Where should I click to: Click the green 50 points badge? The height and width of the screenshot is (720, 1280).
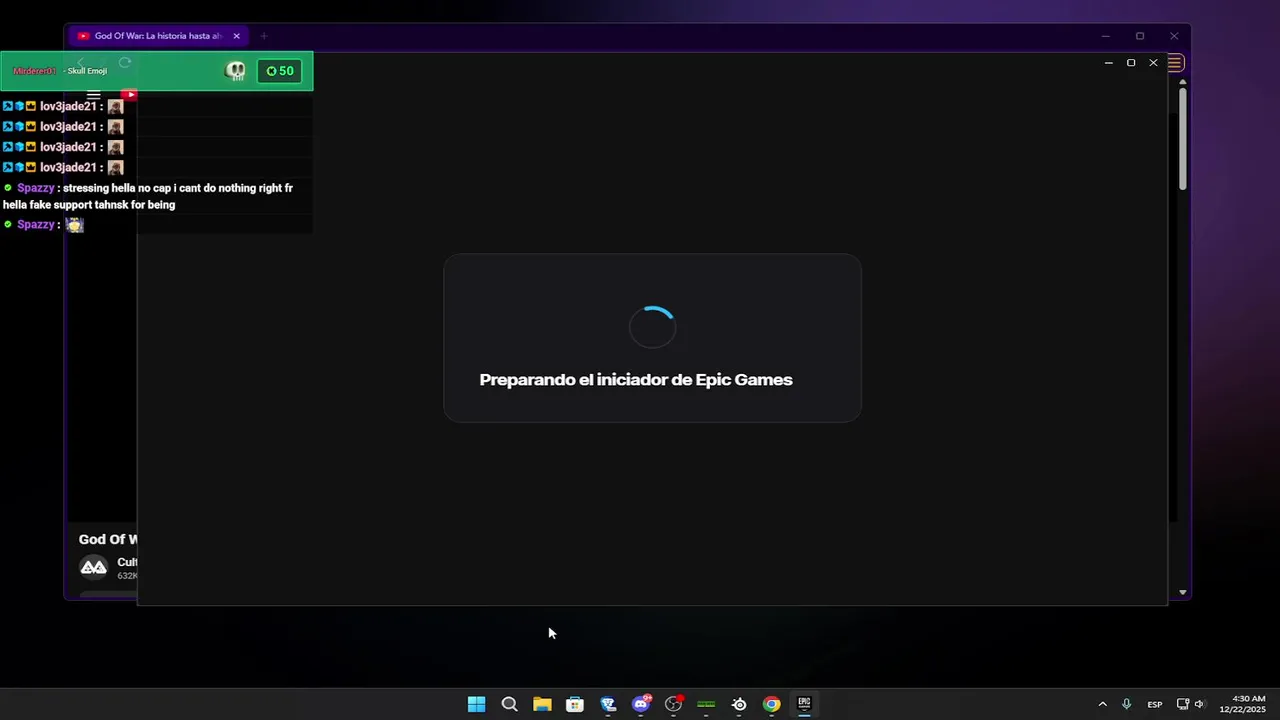(280, 71)
